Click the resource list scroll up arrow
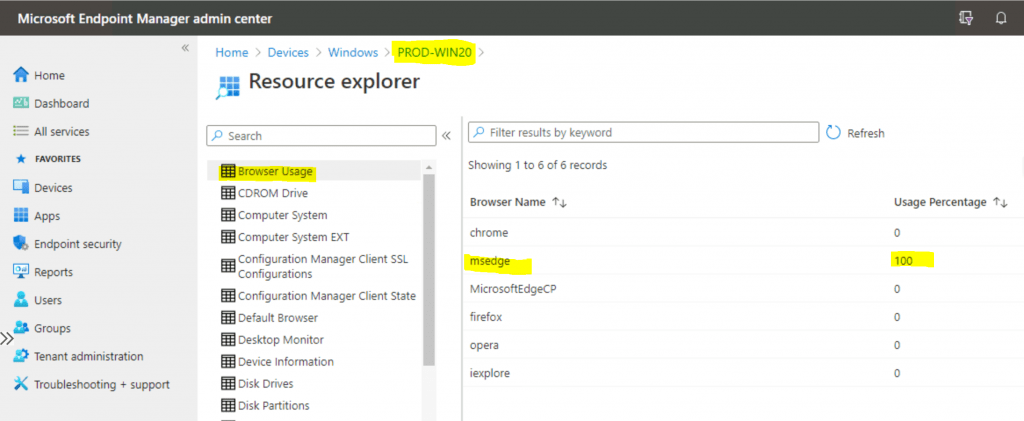Screen dimensions: 1024x421 point(428,168)
